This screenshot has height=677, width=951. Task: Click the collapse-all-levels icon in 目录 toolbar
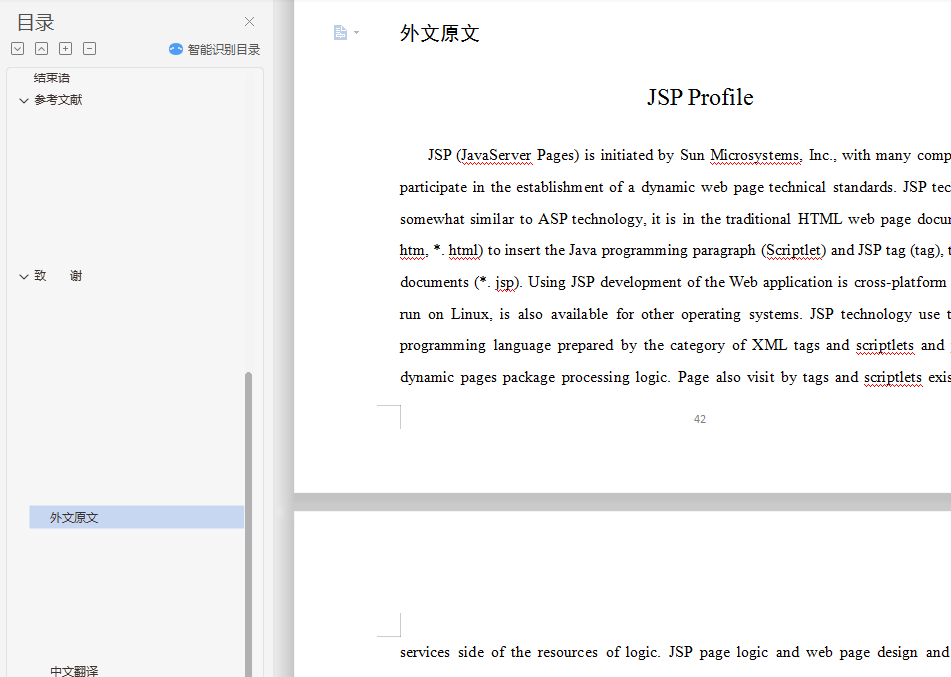click(x=41, y=49)
